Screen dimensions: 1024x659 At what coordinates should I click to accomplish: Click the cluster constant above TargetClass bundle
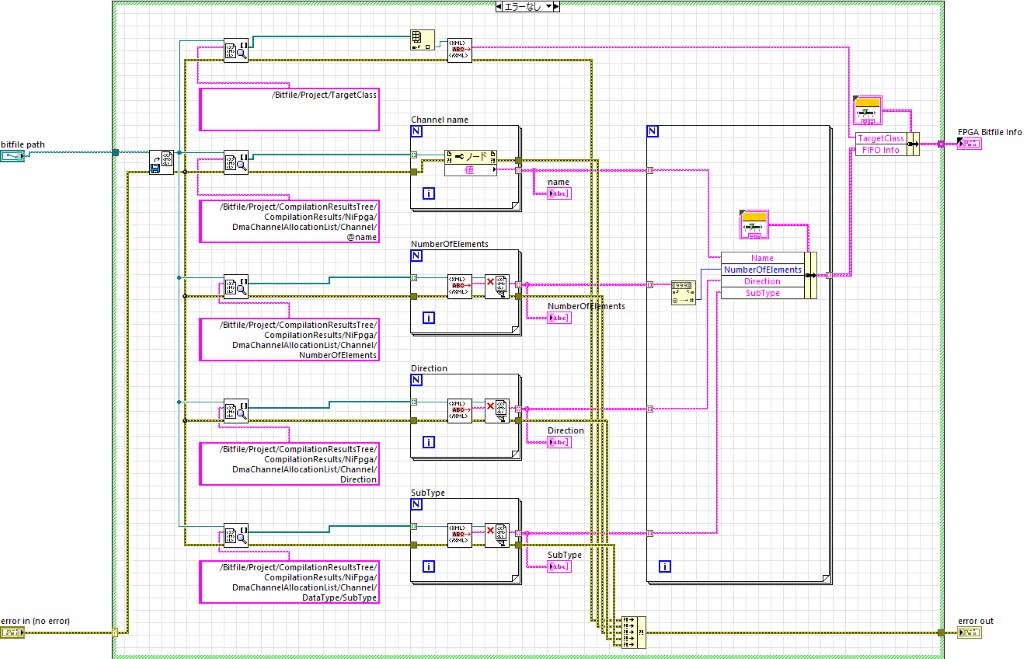point(868,110)
